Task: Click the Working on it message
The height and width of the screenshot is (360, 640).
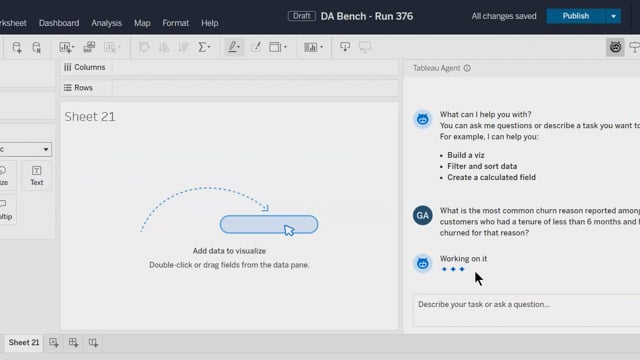Action: pos(463,259)
